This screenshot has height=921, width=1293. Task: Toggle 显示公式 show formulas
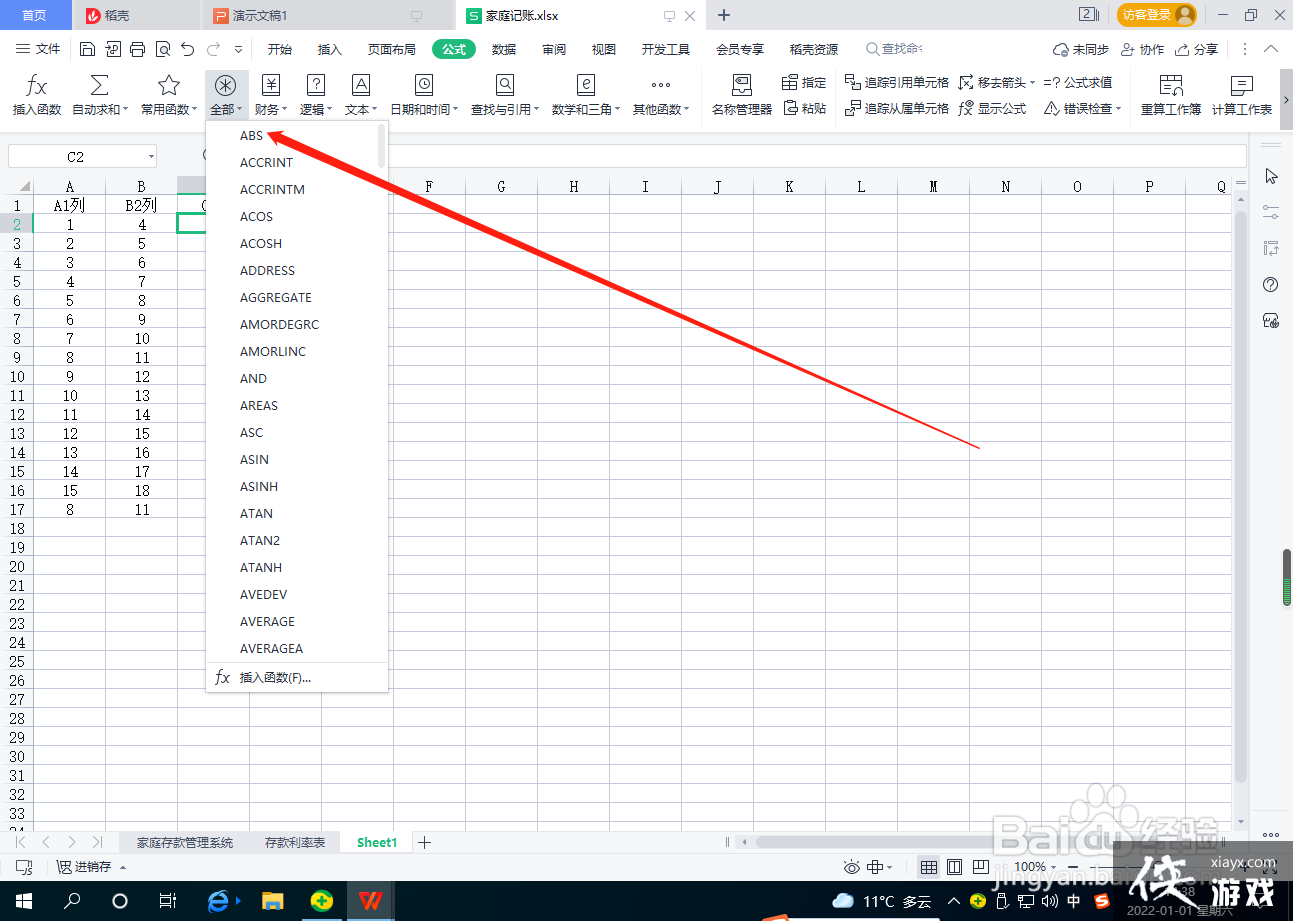click(x=993, y=109)
